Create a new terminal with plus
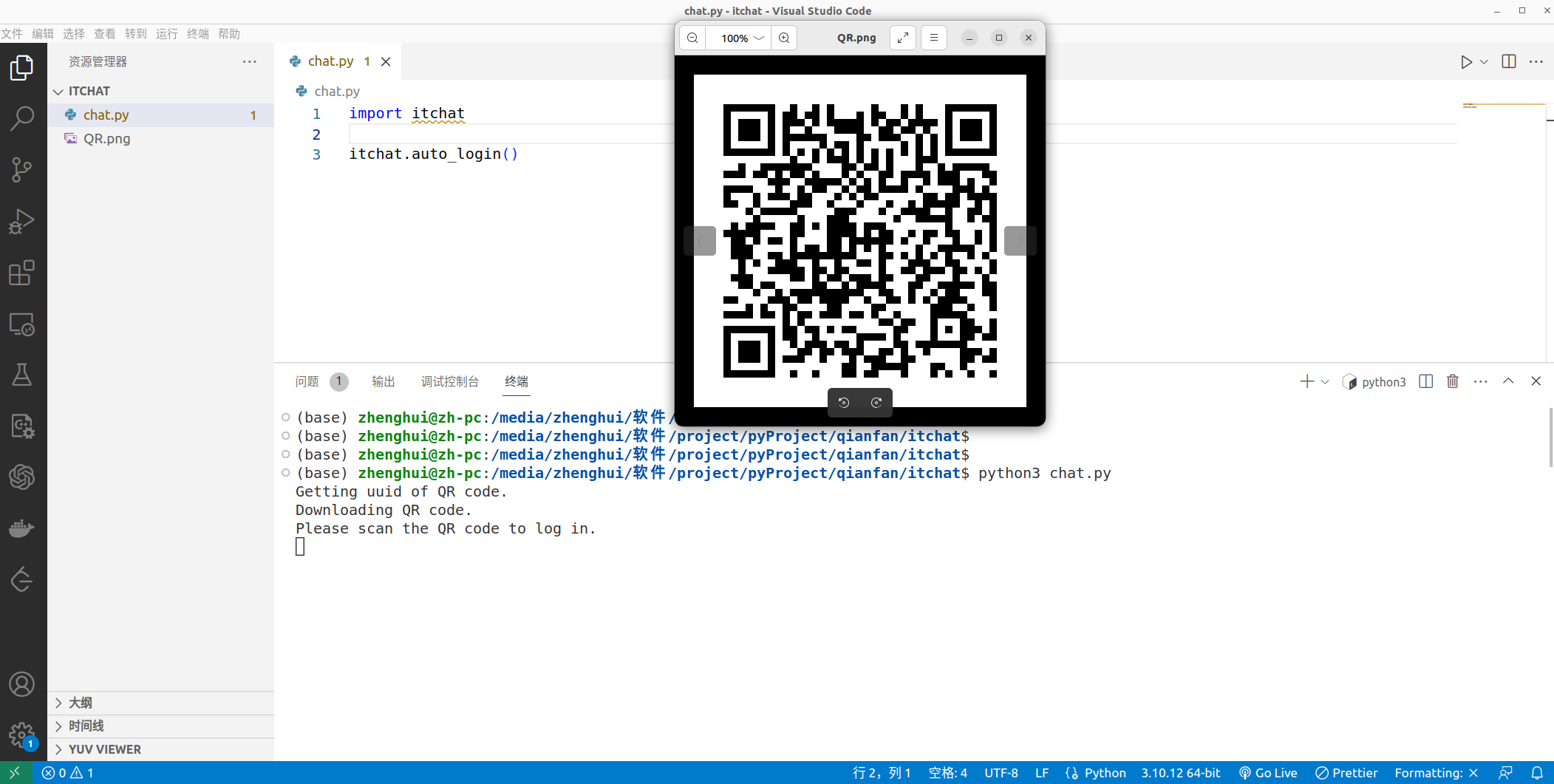Viewport: 1554px width, 784px height. 1306,381
